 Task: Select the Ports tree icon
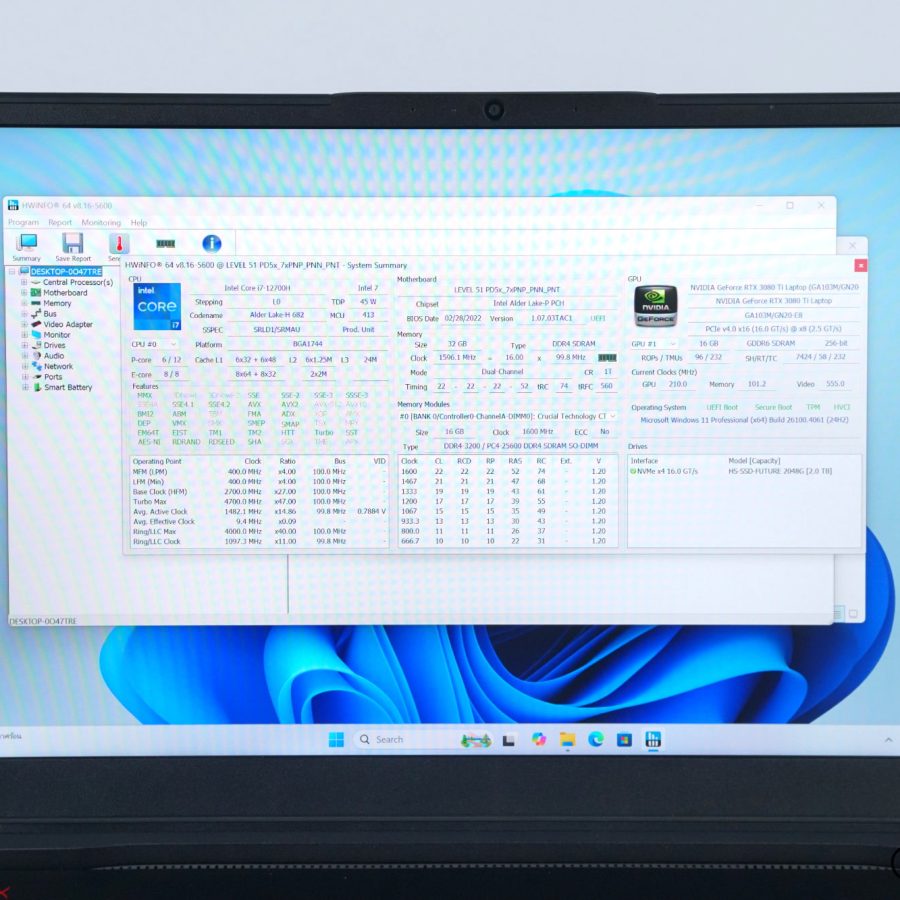point(36,377)
